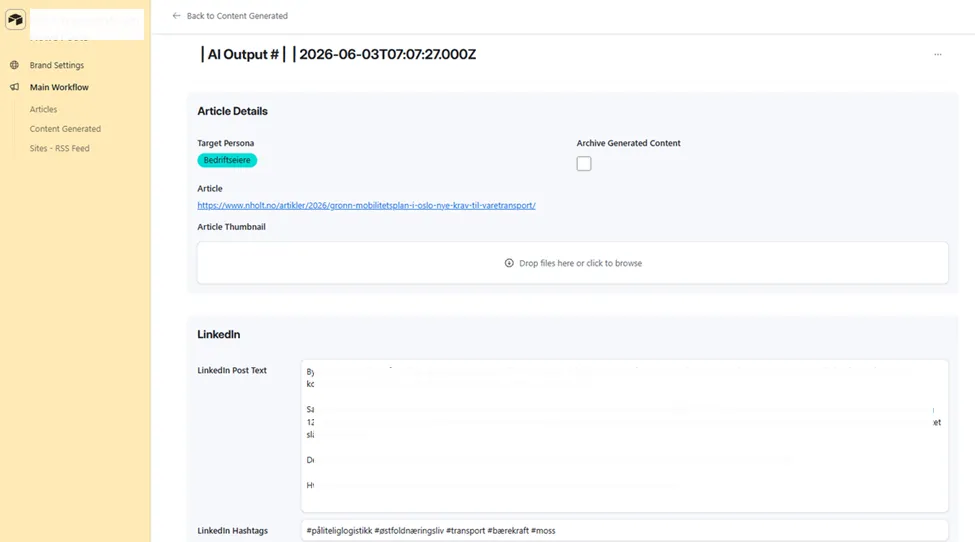Toggle Archive Generated Content checkbox
The height and width of the screenshot is (542, 975).
click(x=584, y=163)
